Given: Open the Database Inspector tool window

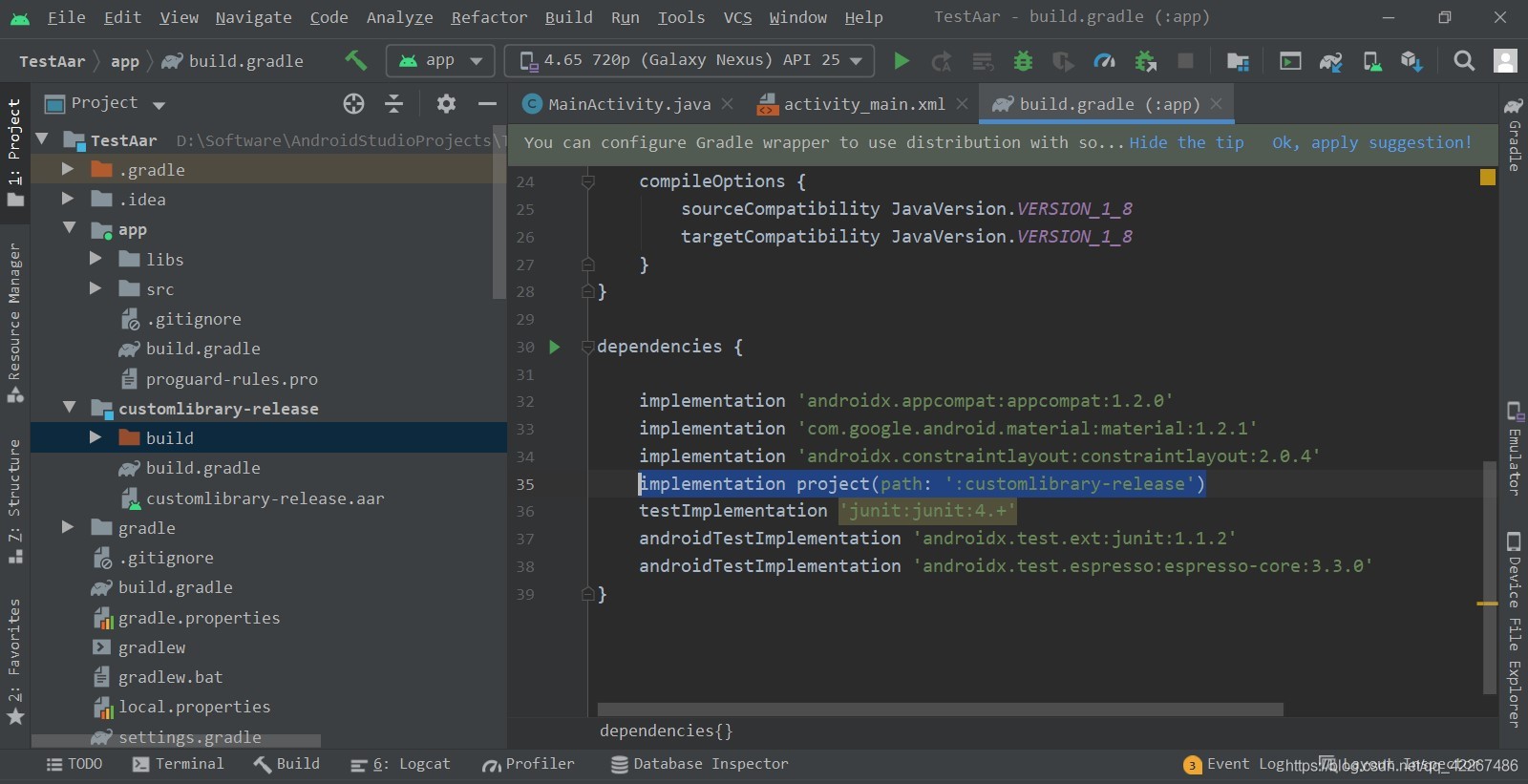Looking at the screenshot, I should tap(699, 764).
